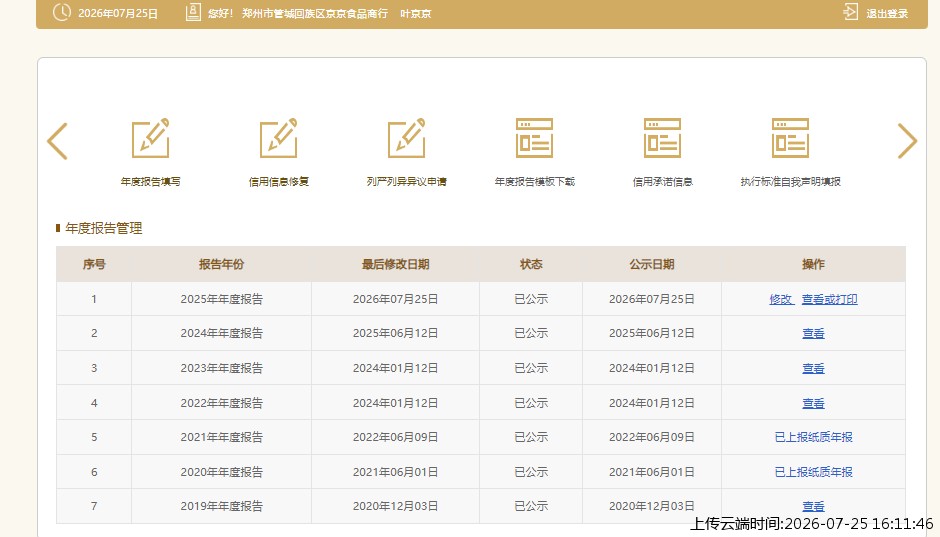Click the 年度报告填写 label

[150, 182]
